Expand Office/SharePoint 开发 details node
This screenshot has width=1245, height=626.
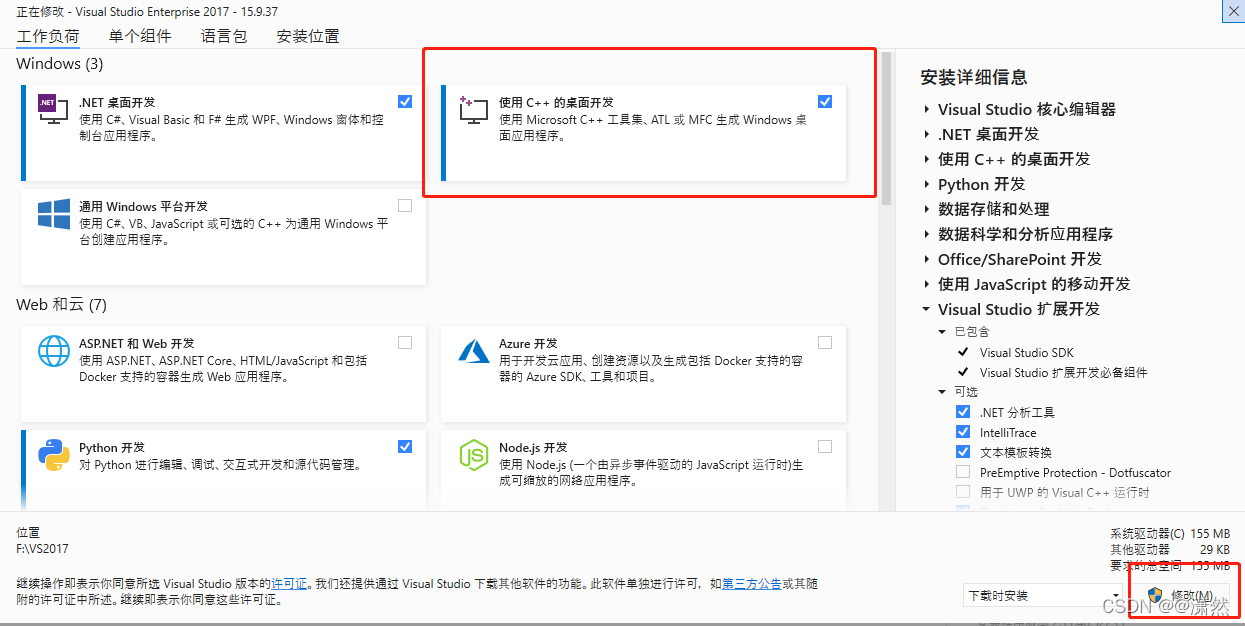(926, 259)
